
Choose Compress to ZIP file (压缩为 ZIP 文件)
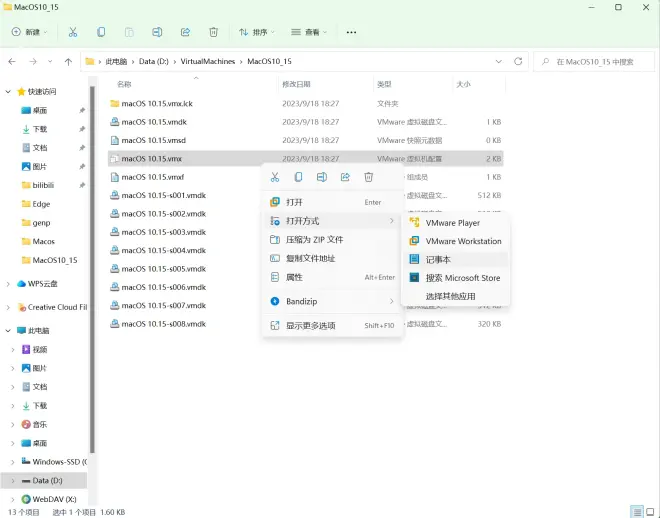pyautogui.click(x=333, y=239)
